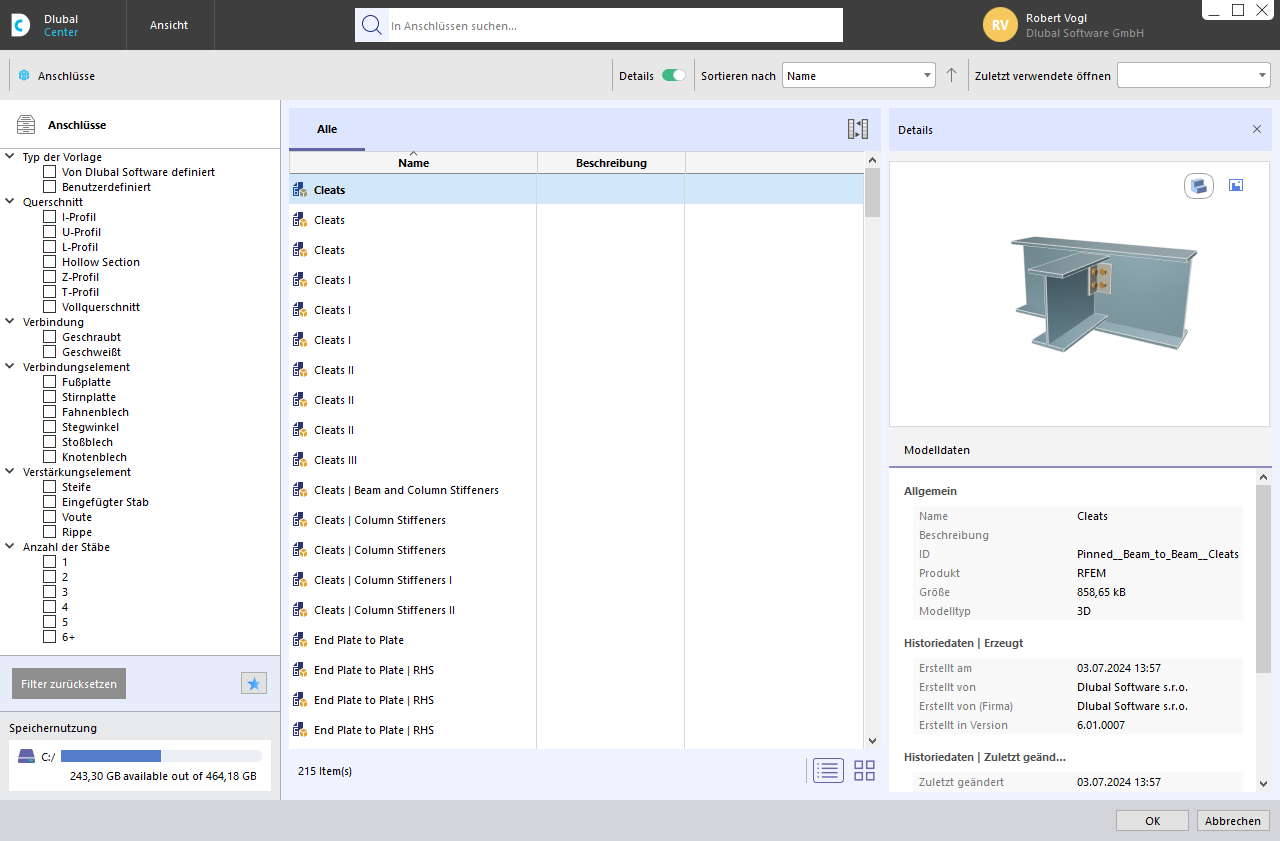Check the L-Profil filter checkbox
Viewport: 1280px width, 841px height.
(50, 247)
